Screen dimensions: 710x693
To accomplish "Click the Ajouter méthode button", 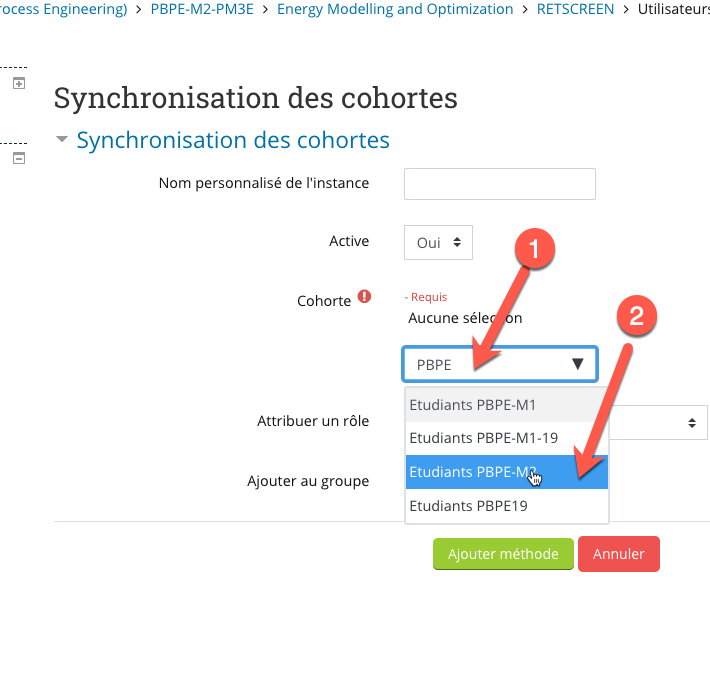I will pos(503,554).
